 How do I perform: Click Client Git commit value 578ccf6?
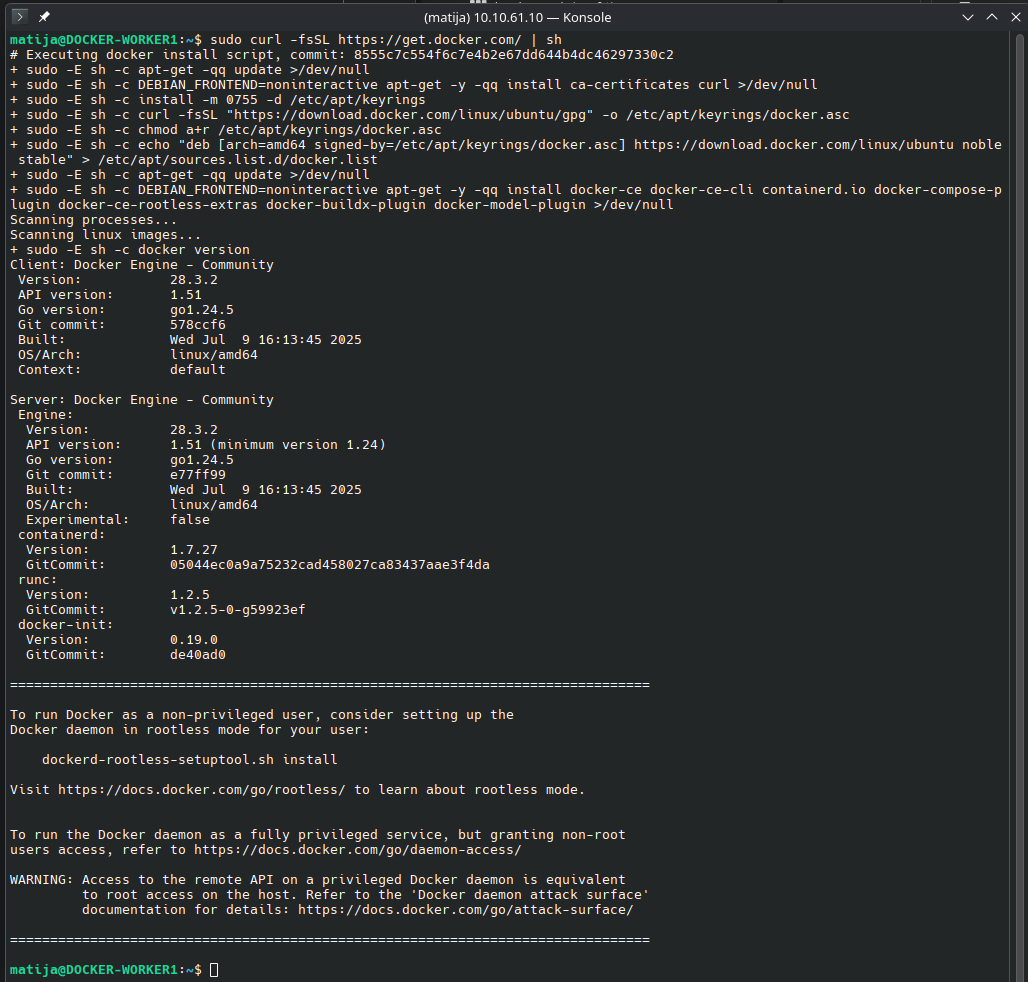pyautogui.click(x=197, y=325)
